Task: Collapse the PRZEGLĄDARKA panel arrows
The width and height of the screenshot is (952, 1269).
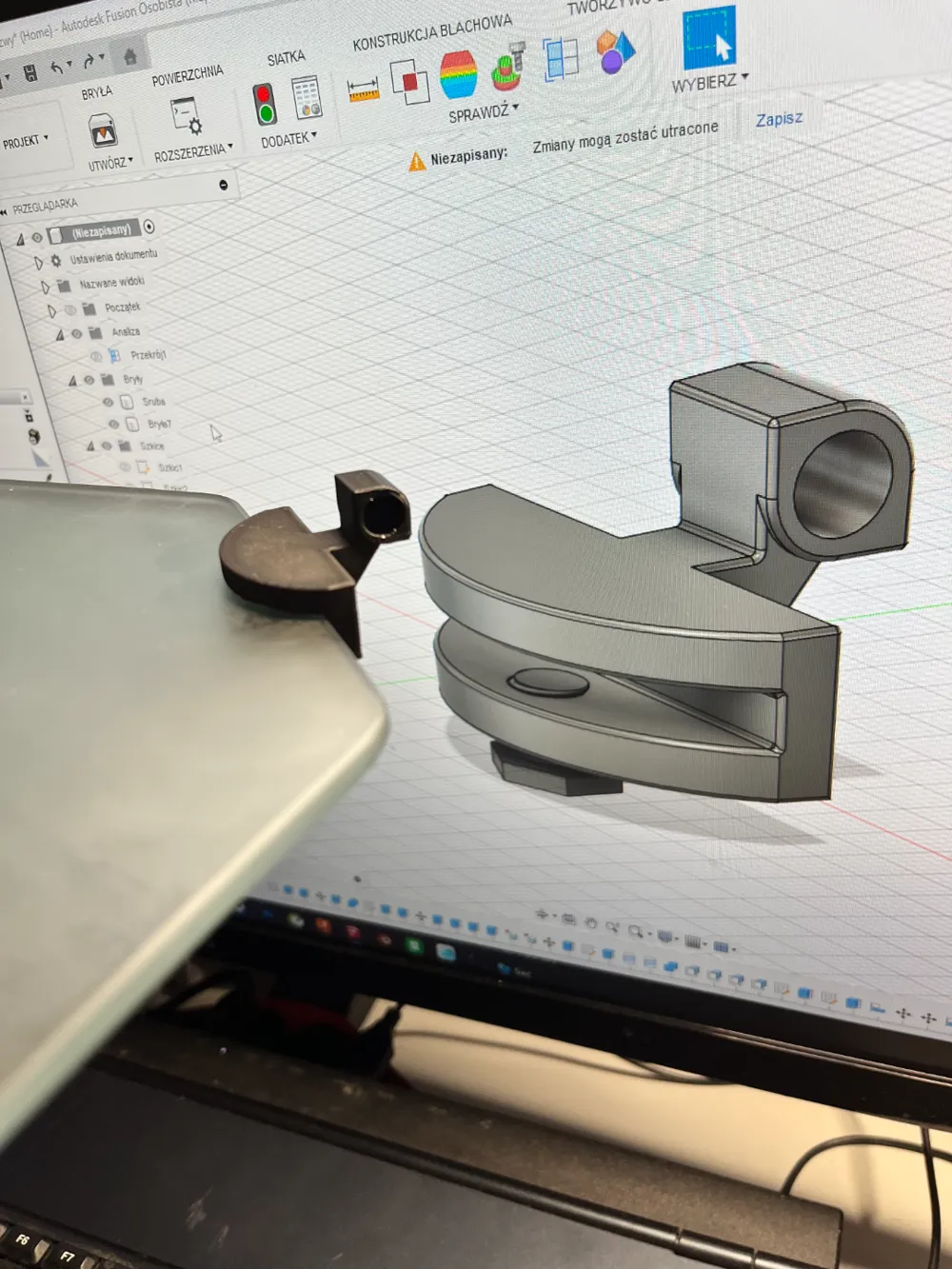Action: (4, 211)
